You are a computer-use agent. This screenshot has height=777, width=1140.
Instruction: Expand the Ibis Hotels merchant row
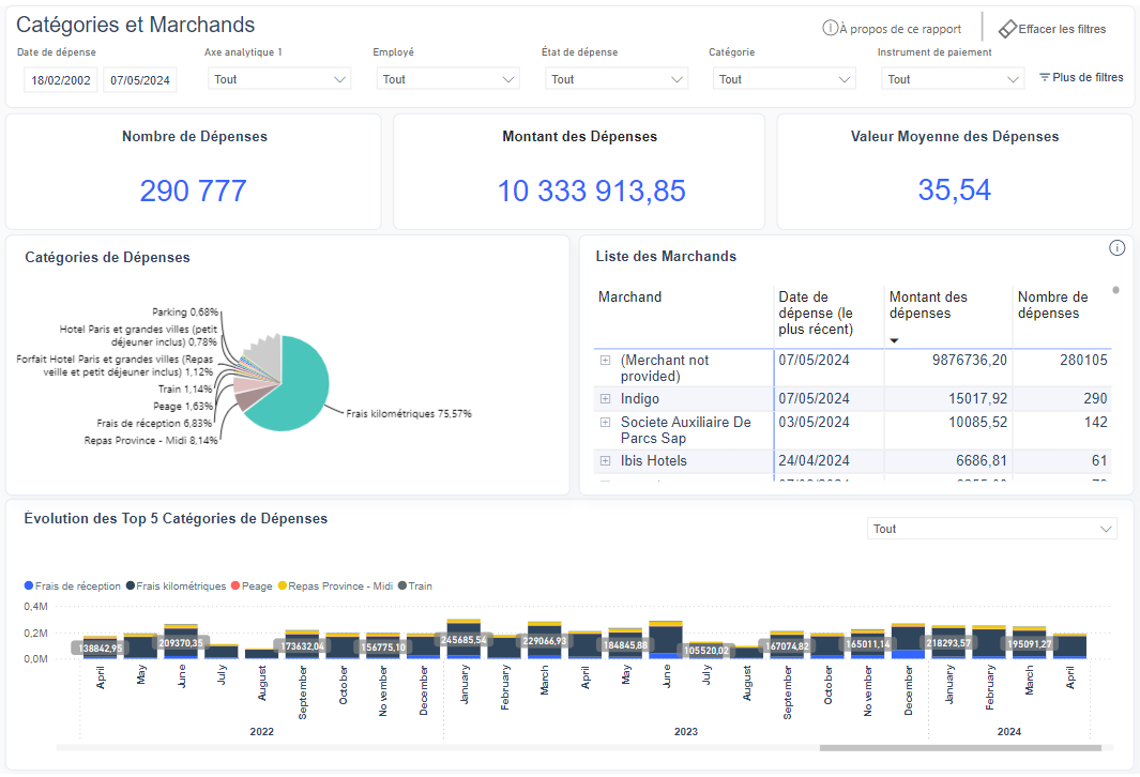tap(605, 461)
